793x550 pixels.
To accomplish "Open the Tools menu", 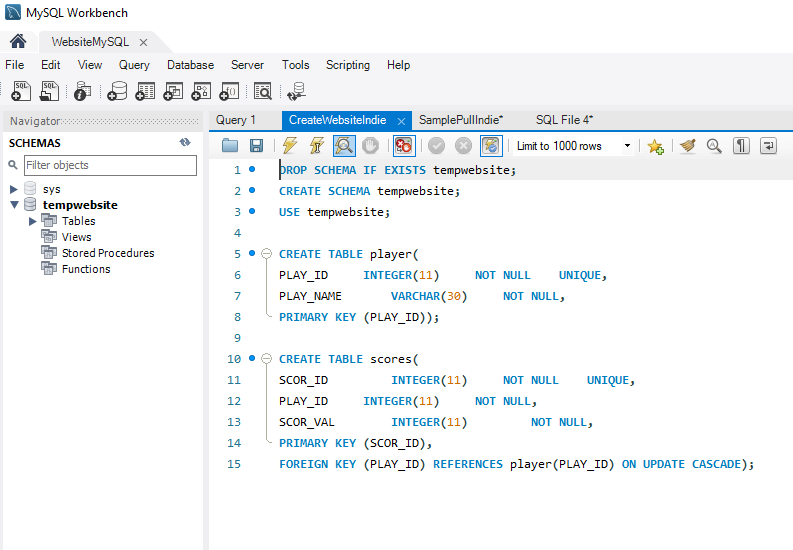I will [295, 65].
